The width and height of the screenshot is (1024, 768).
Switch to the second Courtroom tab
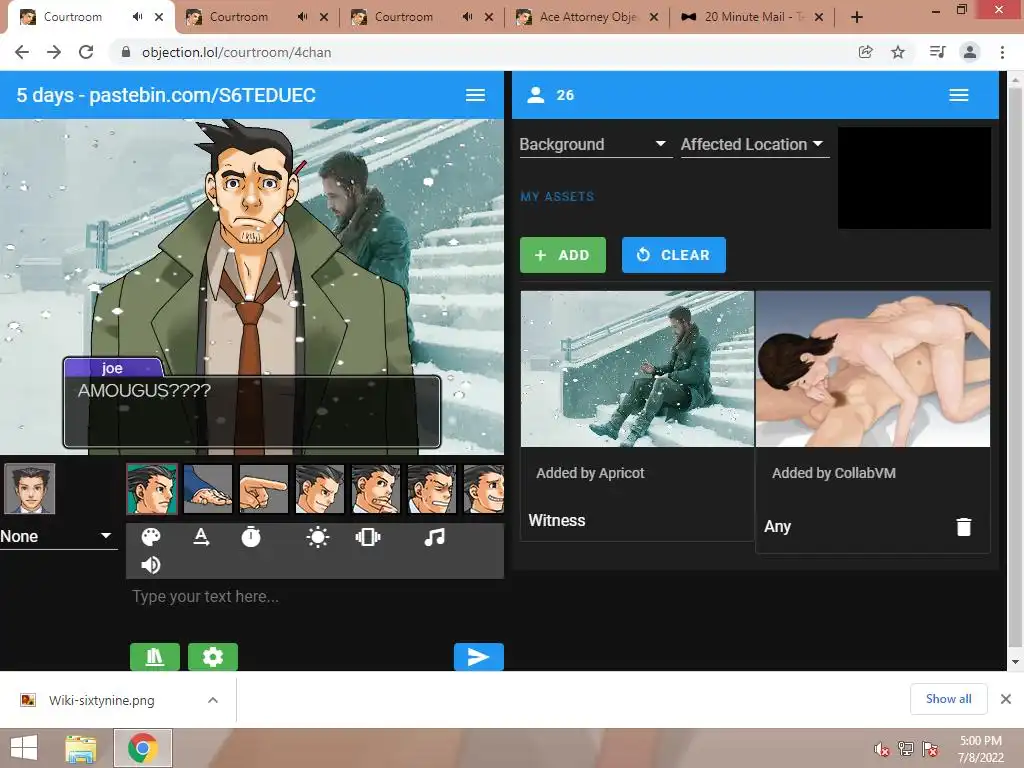pyautogui.click(x=256, y=17)
